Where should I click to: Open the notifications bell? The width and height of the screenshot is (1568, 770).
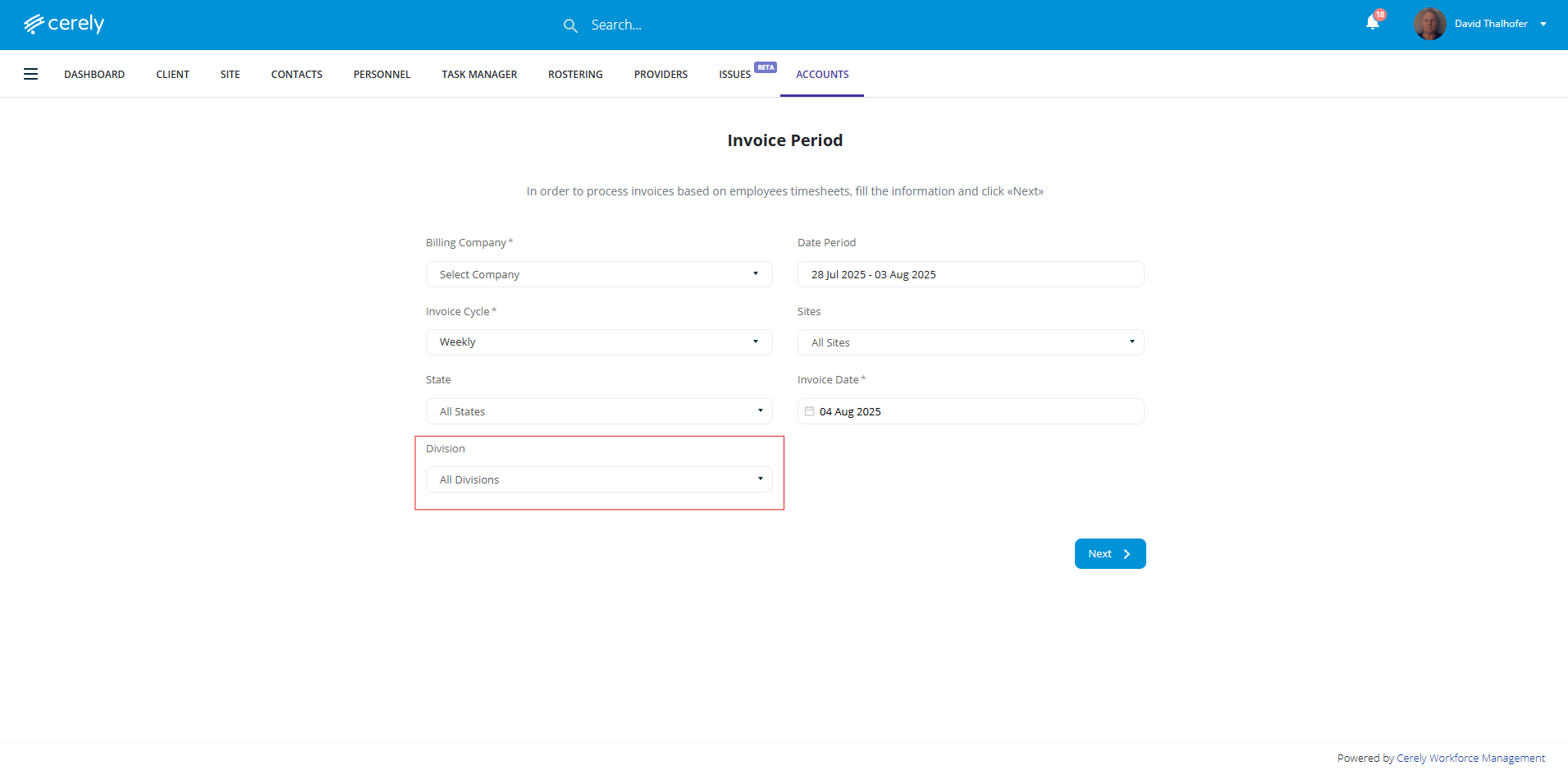(1373, 22)
